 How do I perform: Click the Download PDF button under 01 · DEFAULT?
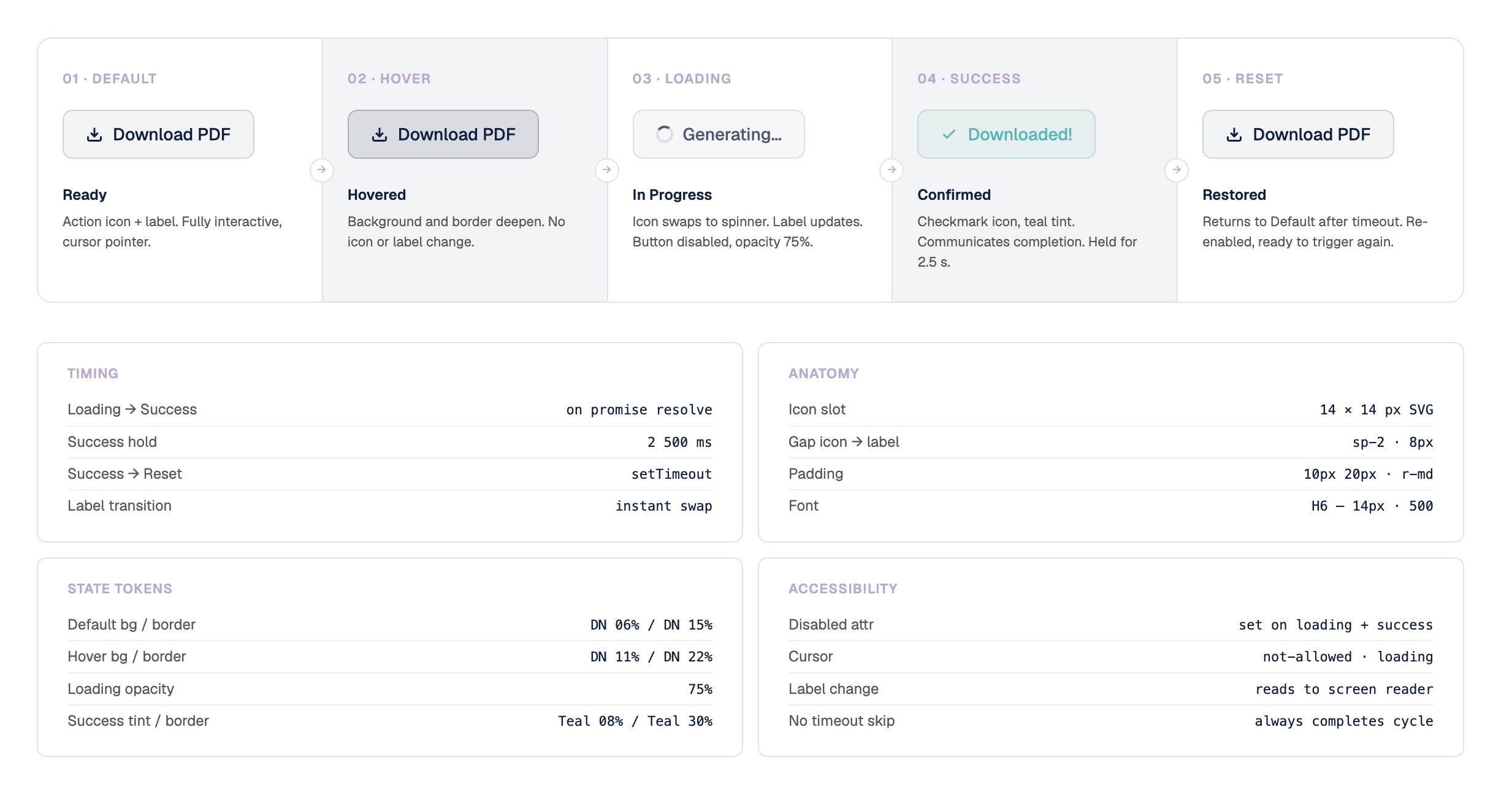158,134
